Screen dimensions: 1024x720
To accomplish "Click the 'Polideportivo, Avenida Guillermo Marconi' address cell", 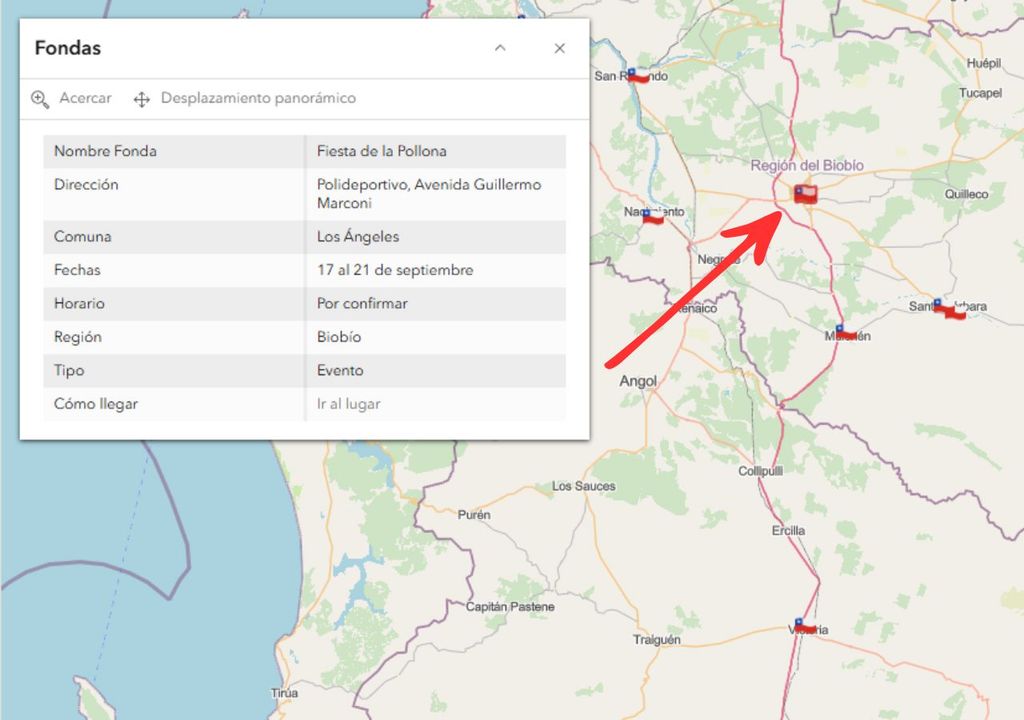I will pos(428,194).
